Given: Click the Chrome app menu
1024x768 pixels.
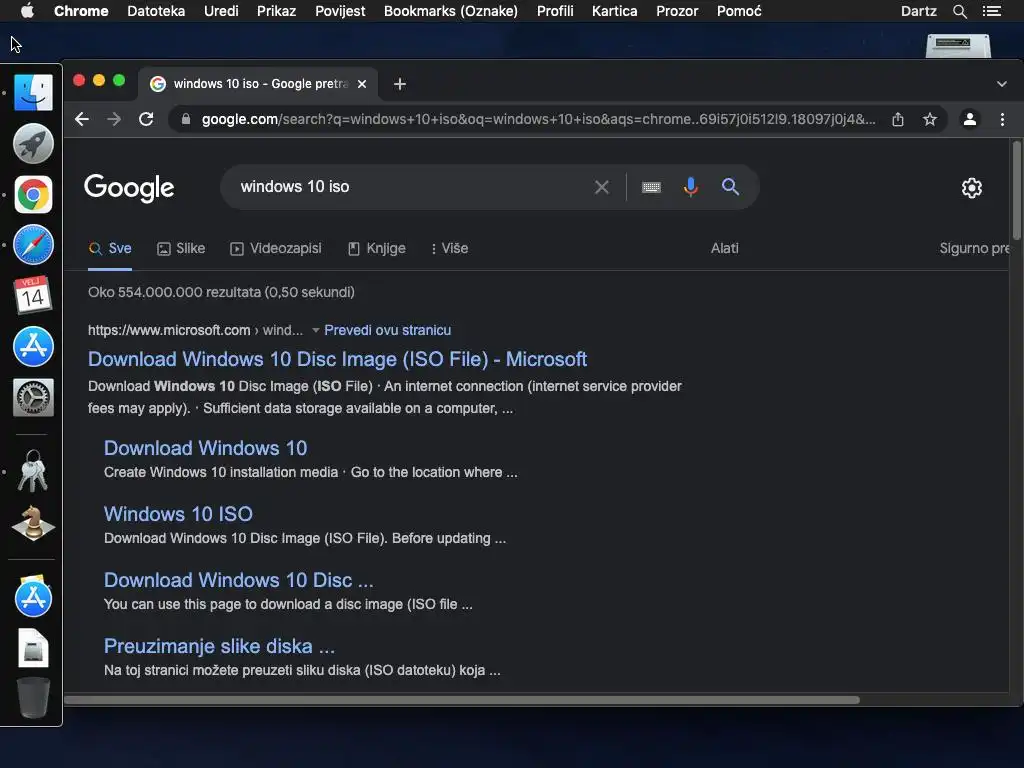Looking at the screenshot, I should click(x=81, y=11).
